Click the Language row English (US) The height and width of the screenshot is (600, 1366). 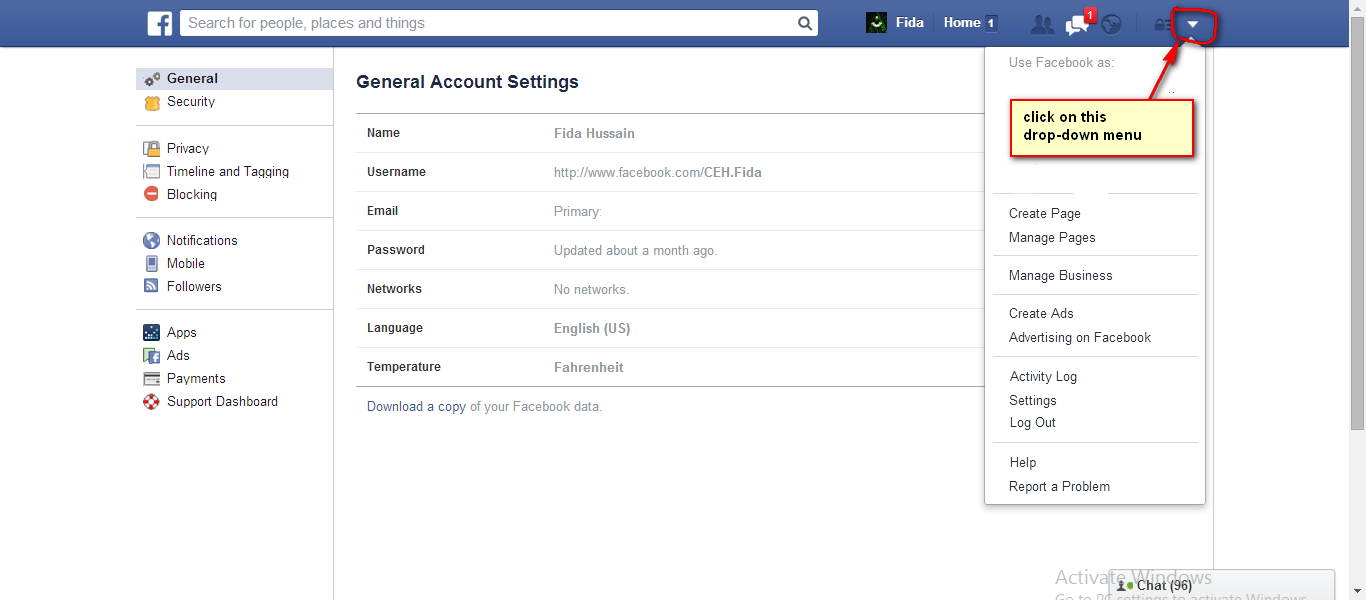(x=592, y=328)
